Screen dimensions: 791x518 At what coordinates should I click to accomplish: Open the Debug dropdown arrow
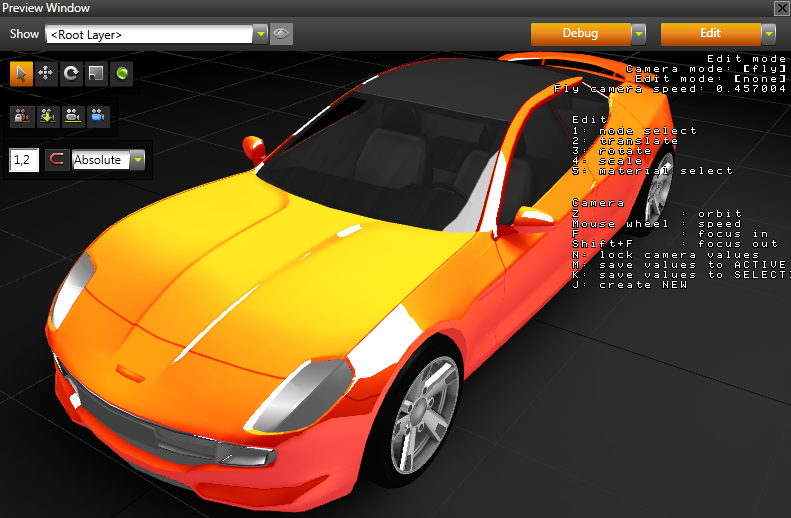point(638,34)
